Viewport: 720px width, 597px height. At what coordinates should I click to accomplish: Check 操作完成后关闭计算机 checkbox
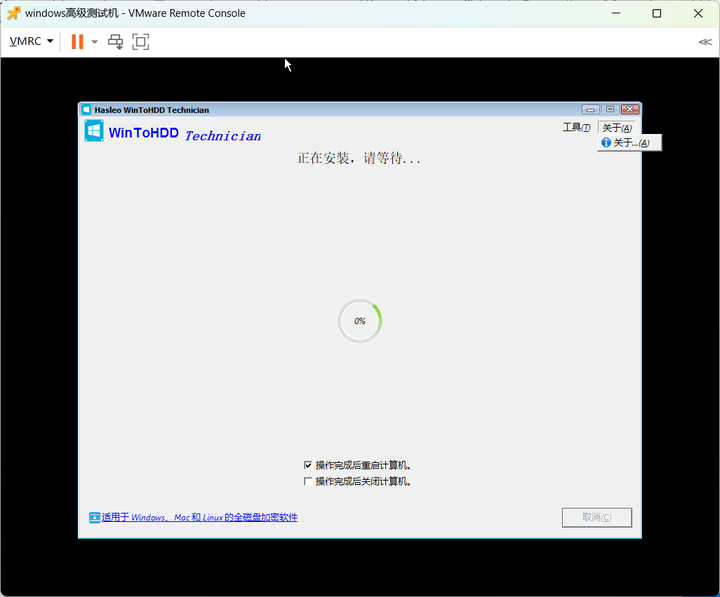pos(308,481)
